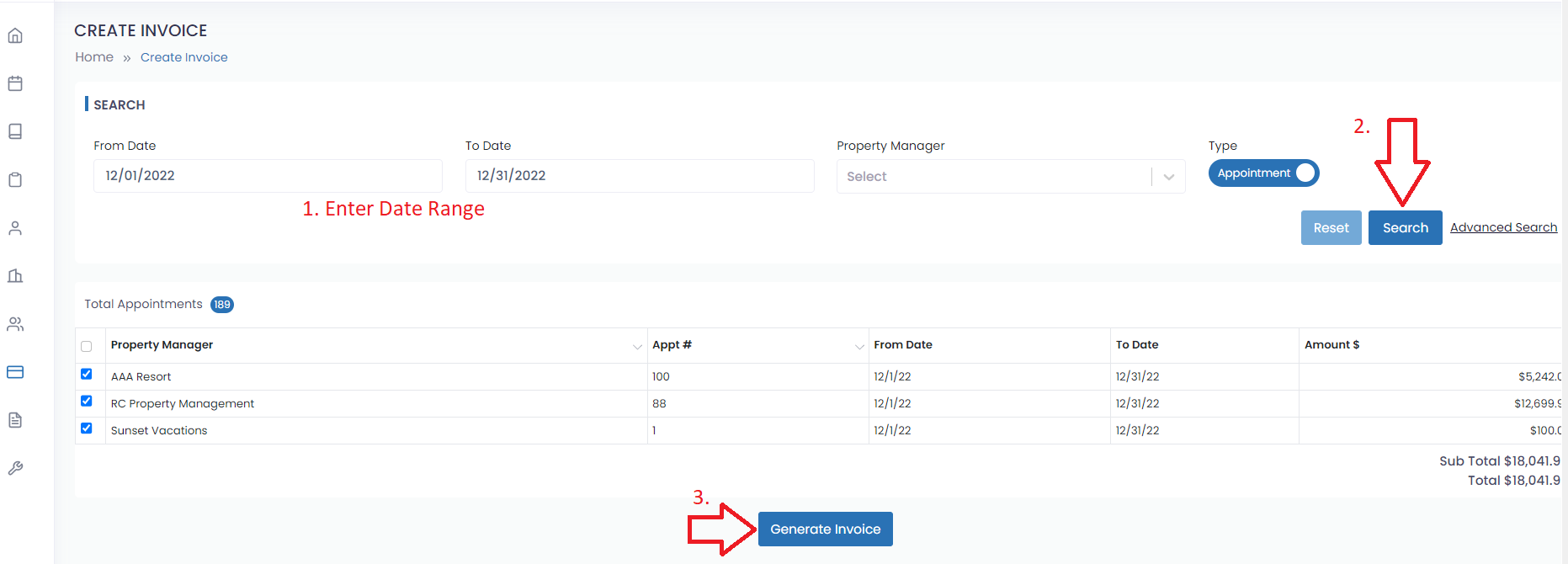
Task: Click the Total Appointments 189 badge
Action: click(222, 305)
